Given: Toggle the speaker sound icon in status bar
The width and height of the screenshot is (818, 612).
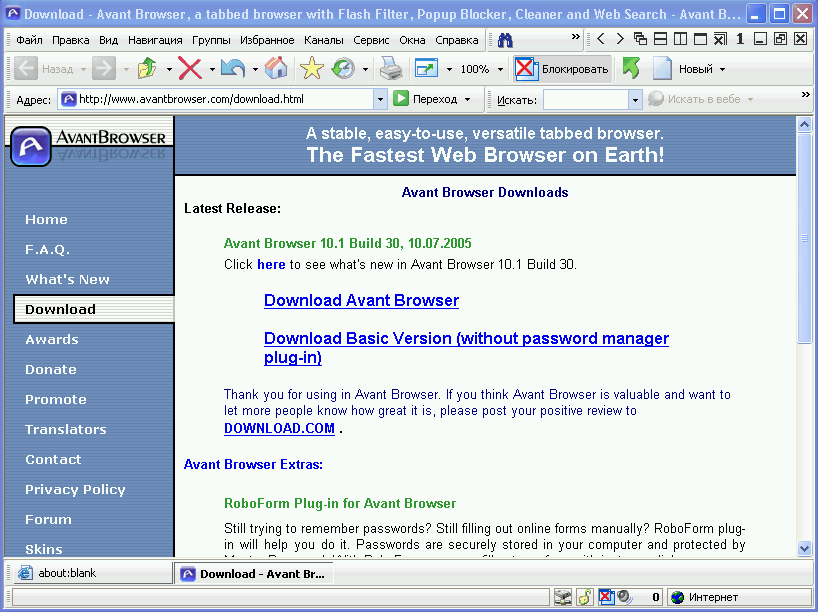Looking at the screenshot, I should click(624, 597).
